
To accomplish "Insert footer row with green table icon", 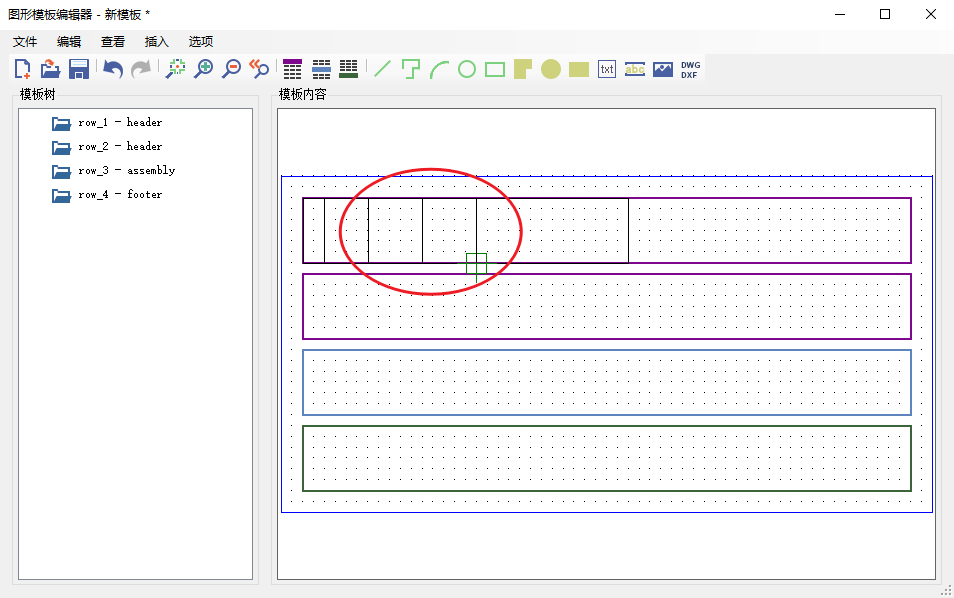I will (349, 69).
